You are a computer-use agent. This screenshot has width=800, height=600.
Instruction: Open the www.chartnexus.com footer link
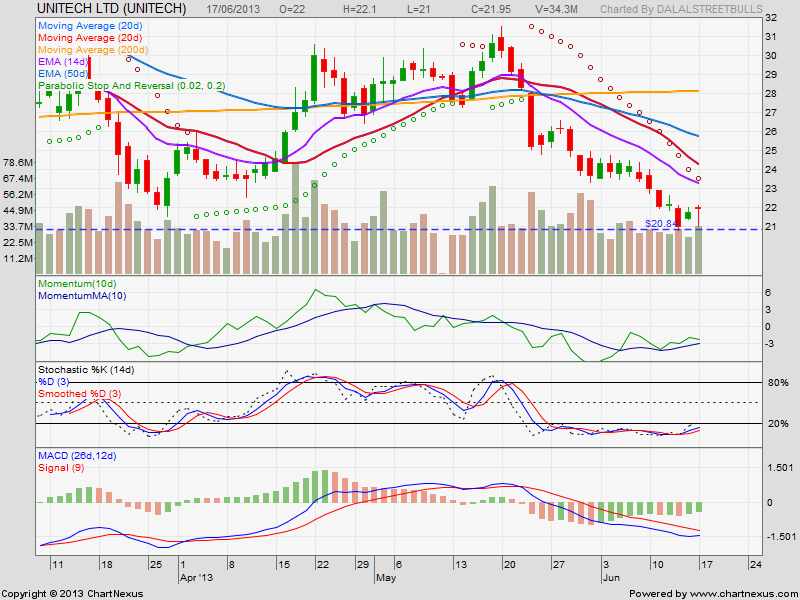tap(743, 594)
